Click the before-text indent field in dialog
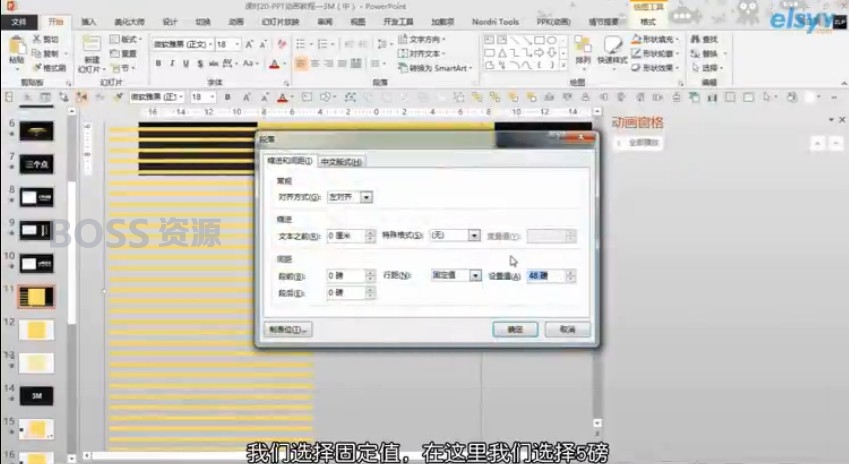The width and height of the screenshot is (849, 464). [347, 236]
